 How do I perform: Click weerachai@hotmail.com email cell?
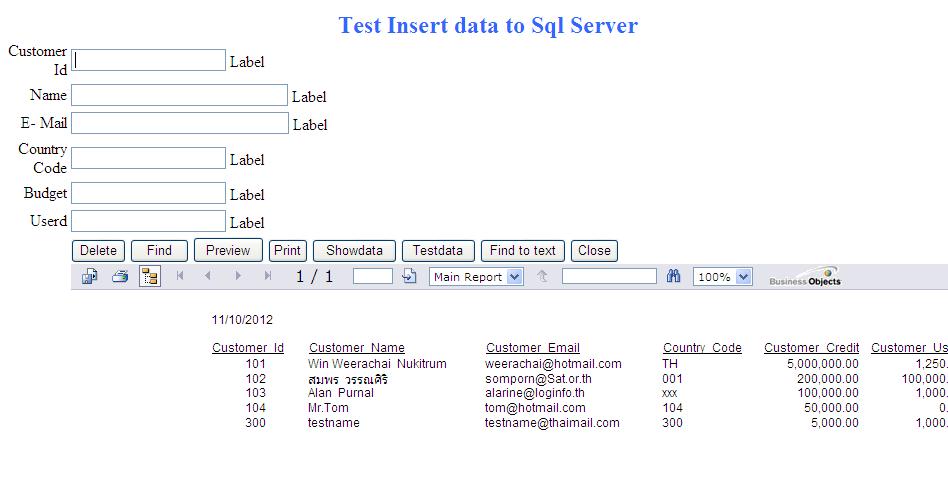tap(553, 364)
